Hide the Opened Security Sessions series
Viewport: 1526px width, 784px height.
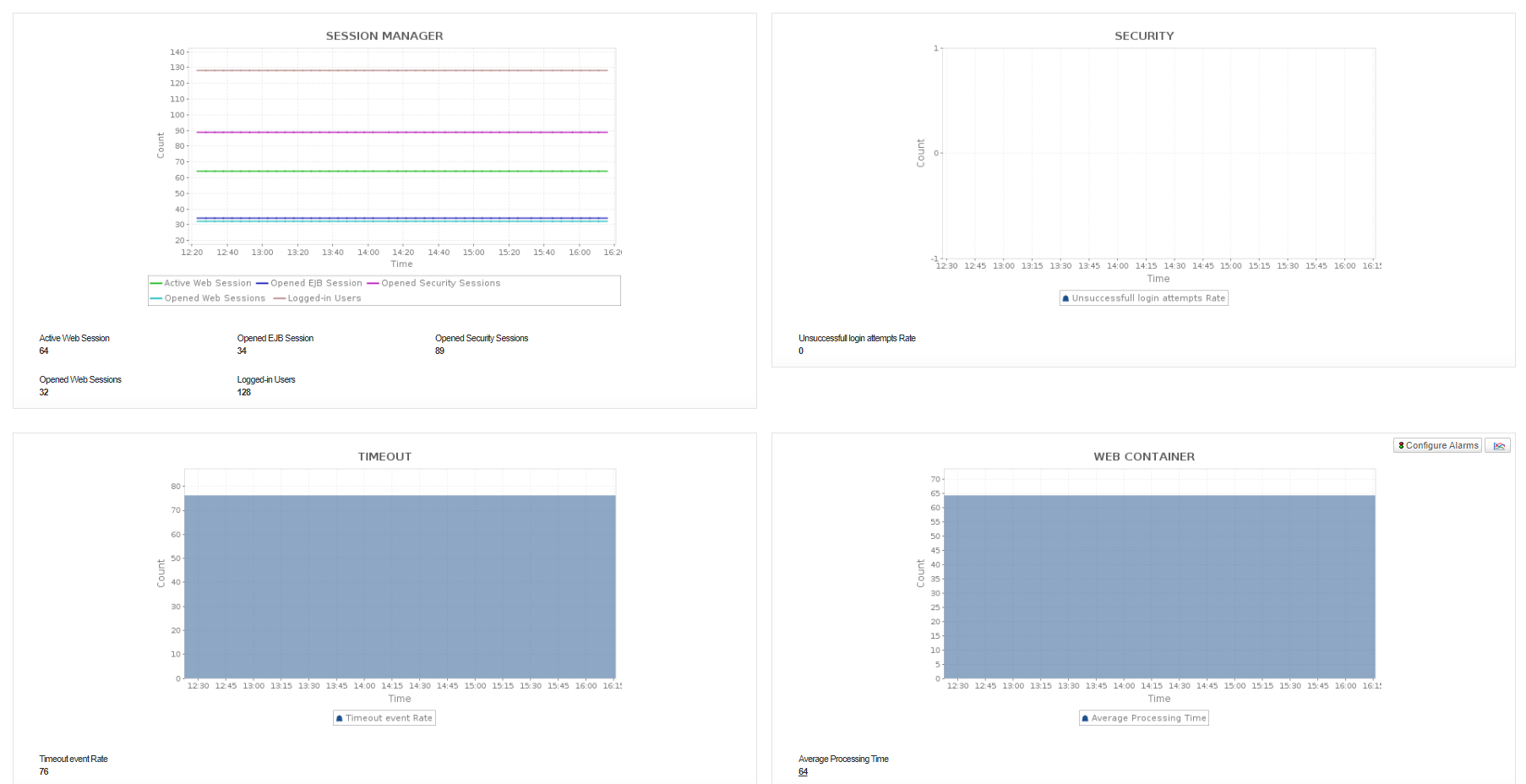pyautogui.click(x=439, y=283)
